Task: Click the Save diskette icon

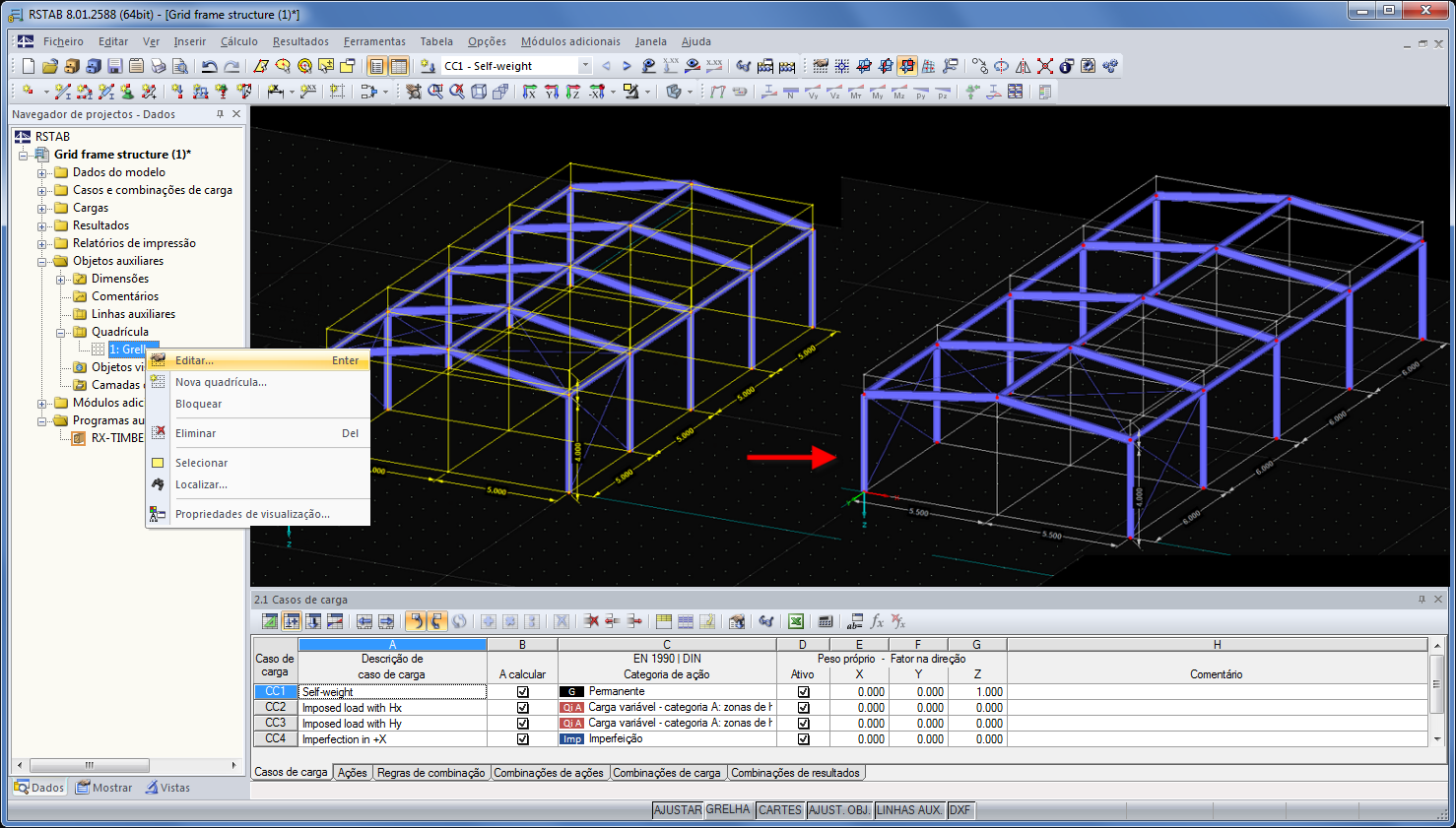Action: click(114, 66)
